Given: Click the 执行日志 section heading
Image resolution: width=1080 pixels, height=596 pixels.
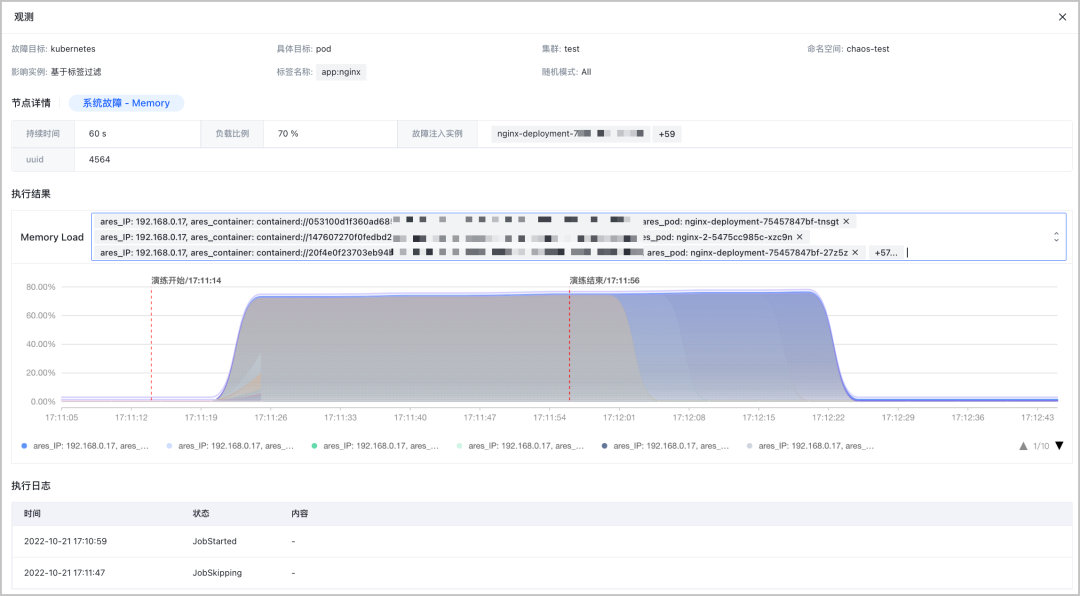Looking at the screenshot, I should (31, 486).
